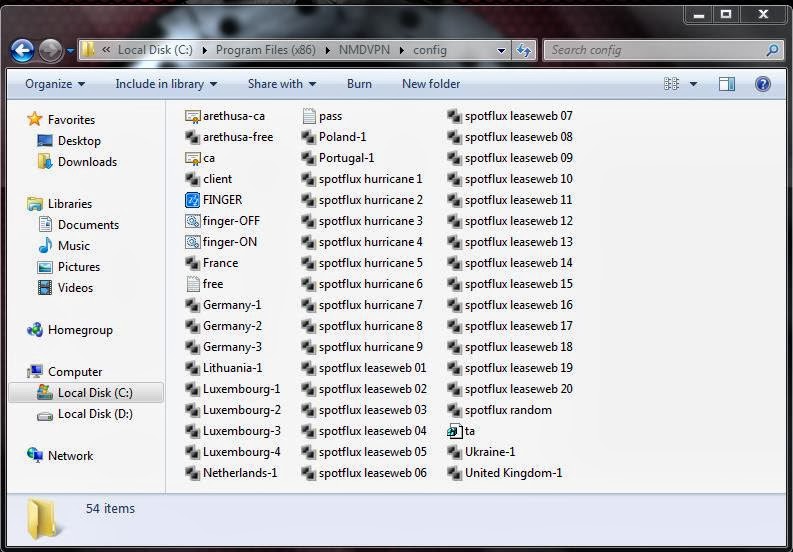Select Computer in navigation pane

(75, 372)
